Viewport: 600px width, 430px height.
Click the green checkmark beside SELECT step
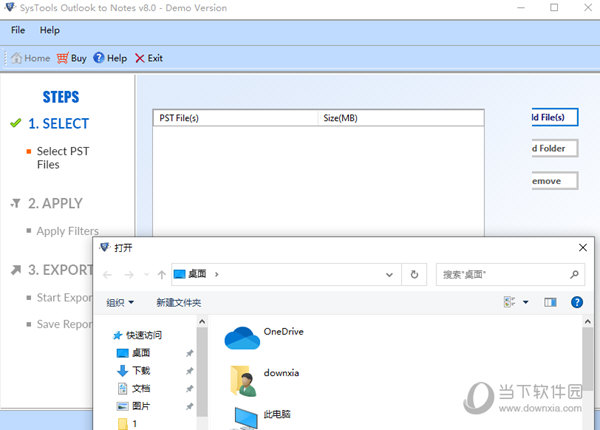click(x=16, y=123)
